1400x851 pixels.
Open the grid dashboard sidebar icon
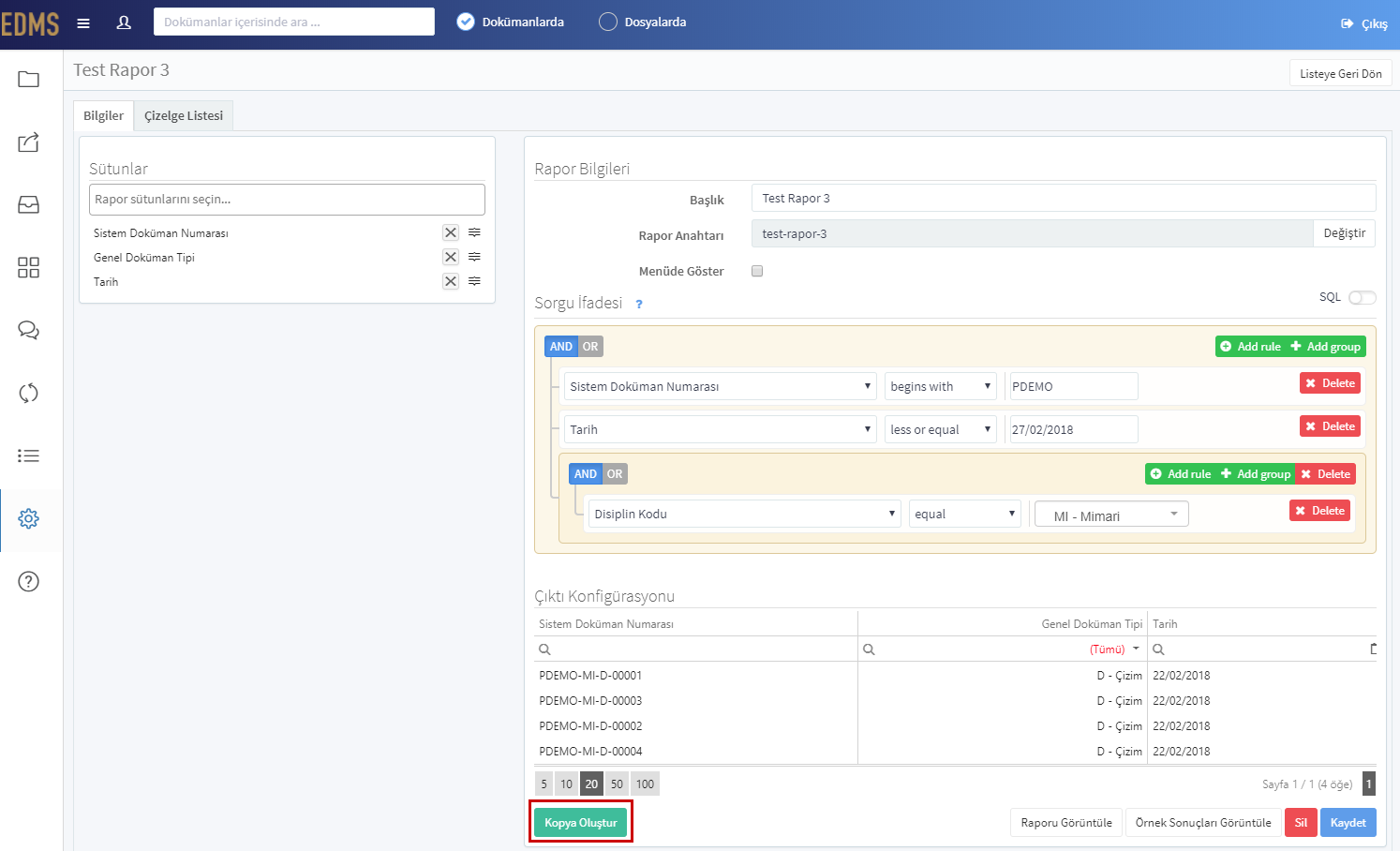(x=29, y=267)
